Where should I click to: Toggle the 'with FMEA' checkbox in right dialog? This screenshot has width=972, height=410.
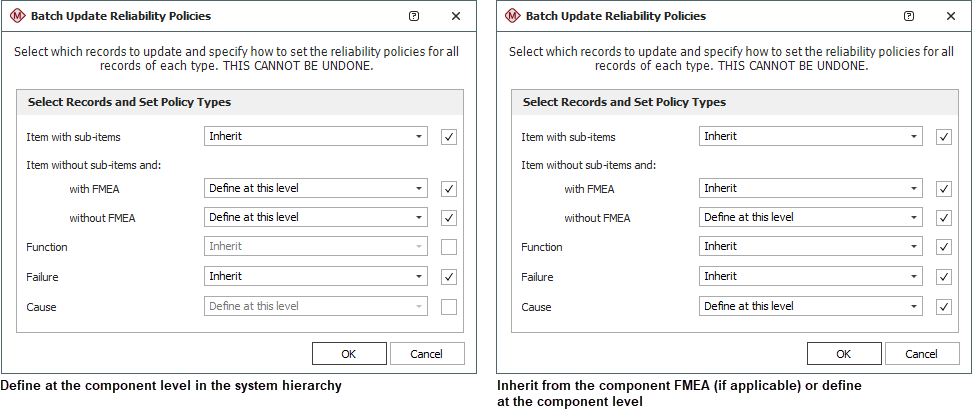[944, 189]
